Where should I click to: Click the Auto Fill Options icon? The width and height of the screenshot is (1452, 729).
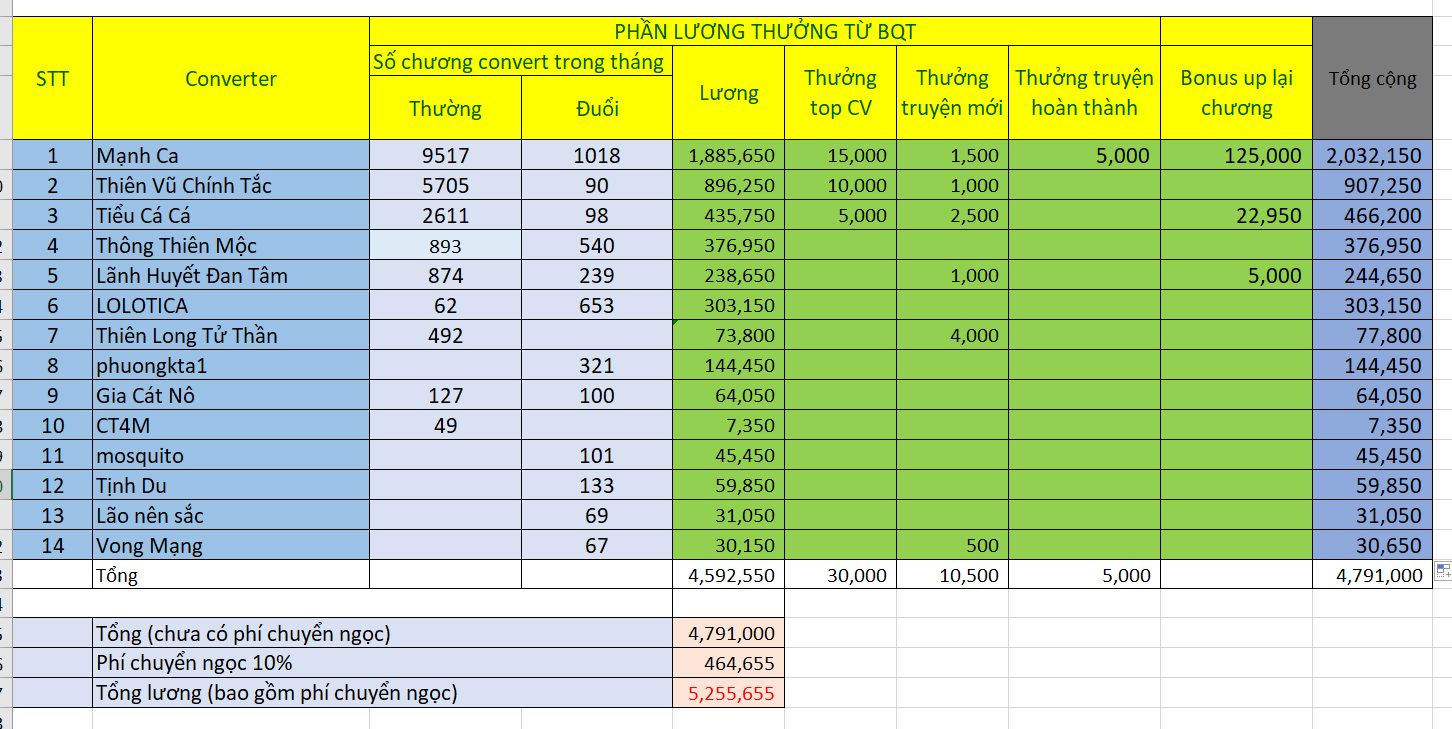[1442, 570]
